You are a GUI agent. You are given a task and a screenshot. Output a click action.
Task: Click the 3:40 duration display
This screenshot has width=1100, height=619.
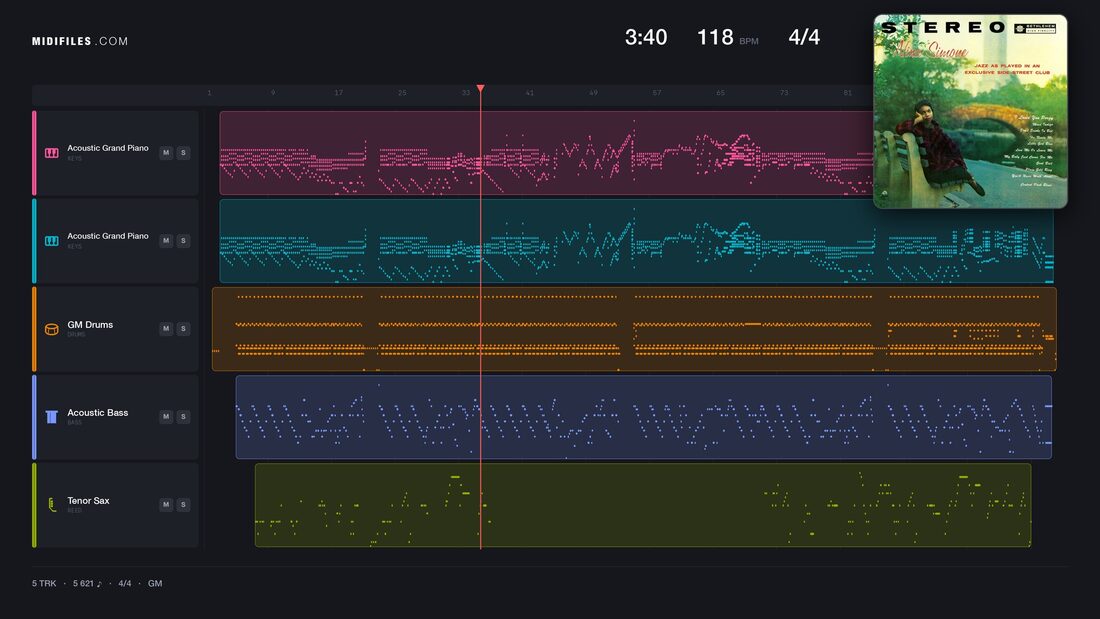point(646,37)
